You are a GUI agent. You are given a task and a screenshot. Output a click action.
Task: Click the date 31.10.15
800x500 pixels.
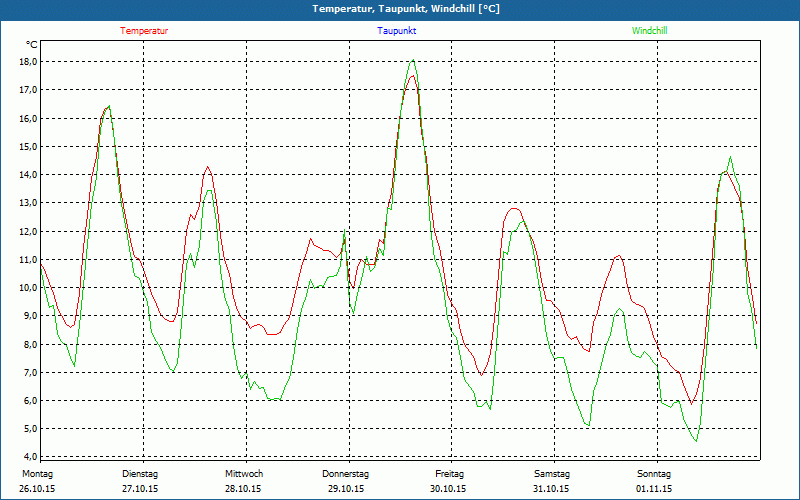551,489
